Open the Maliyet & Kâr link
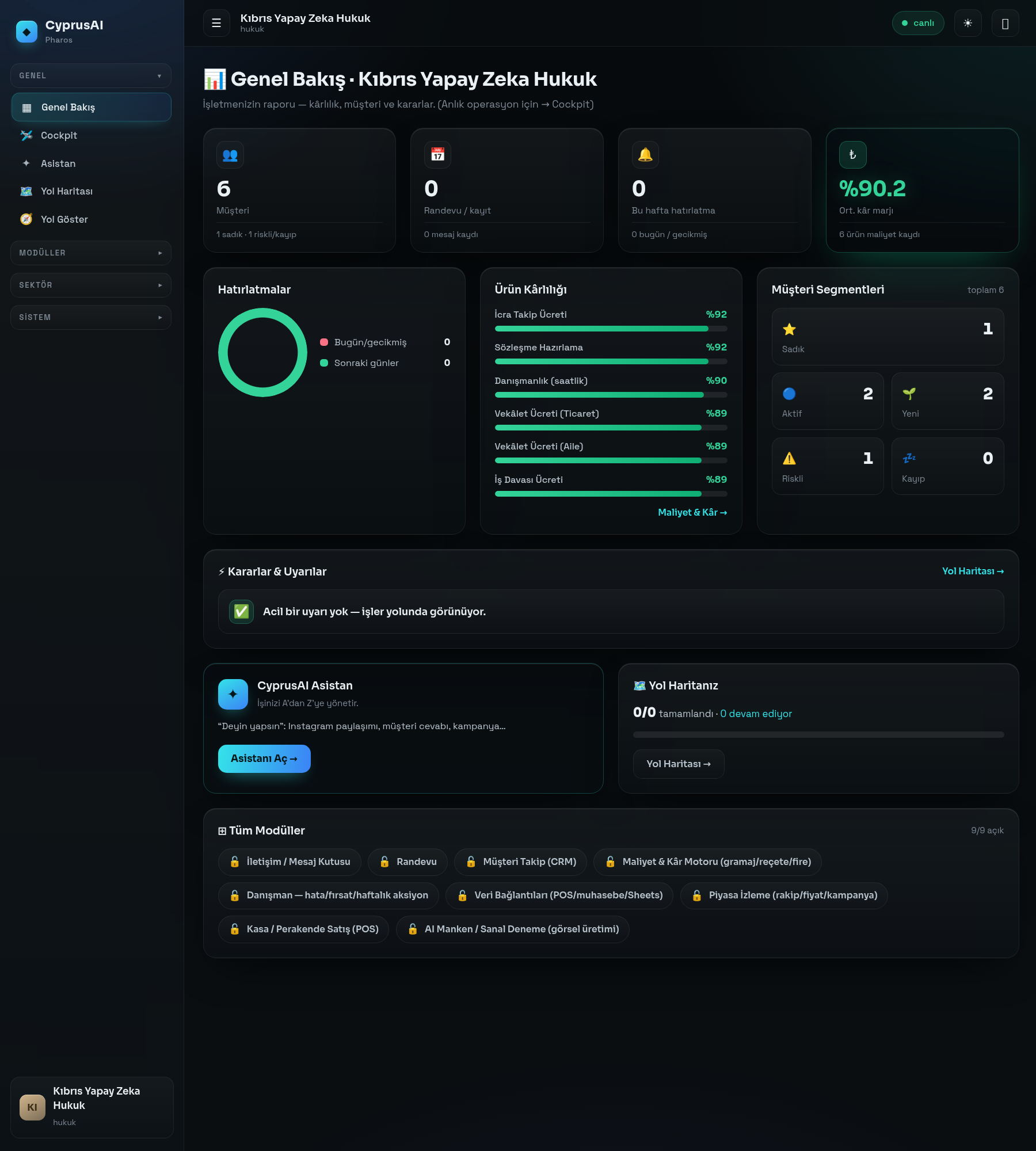The width and height of the screenshot is (1036, 1151). point(692,512)
